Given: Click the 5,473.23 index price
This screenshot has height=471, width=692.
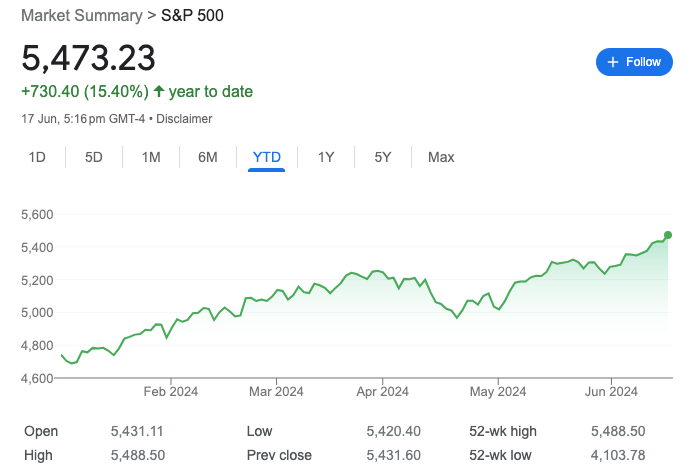Looking at the screenshot, I should tap(89, 57).
